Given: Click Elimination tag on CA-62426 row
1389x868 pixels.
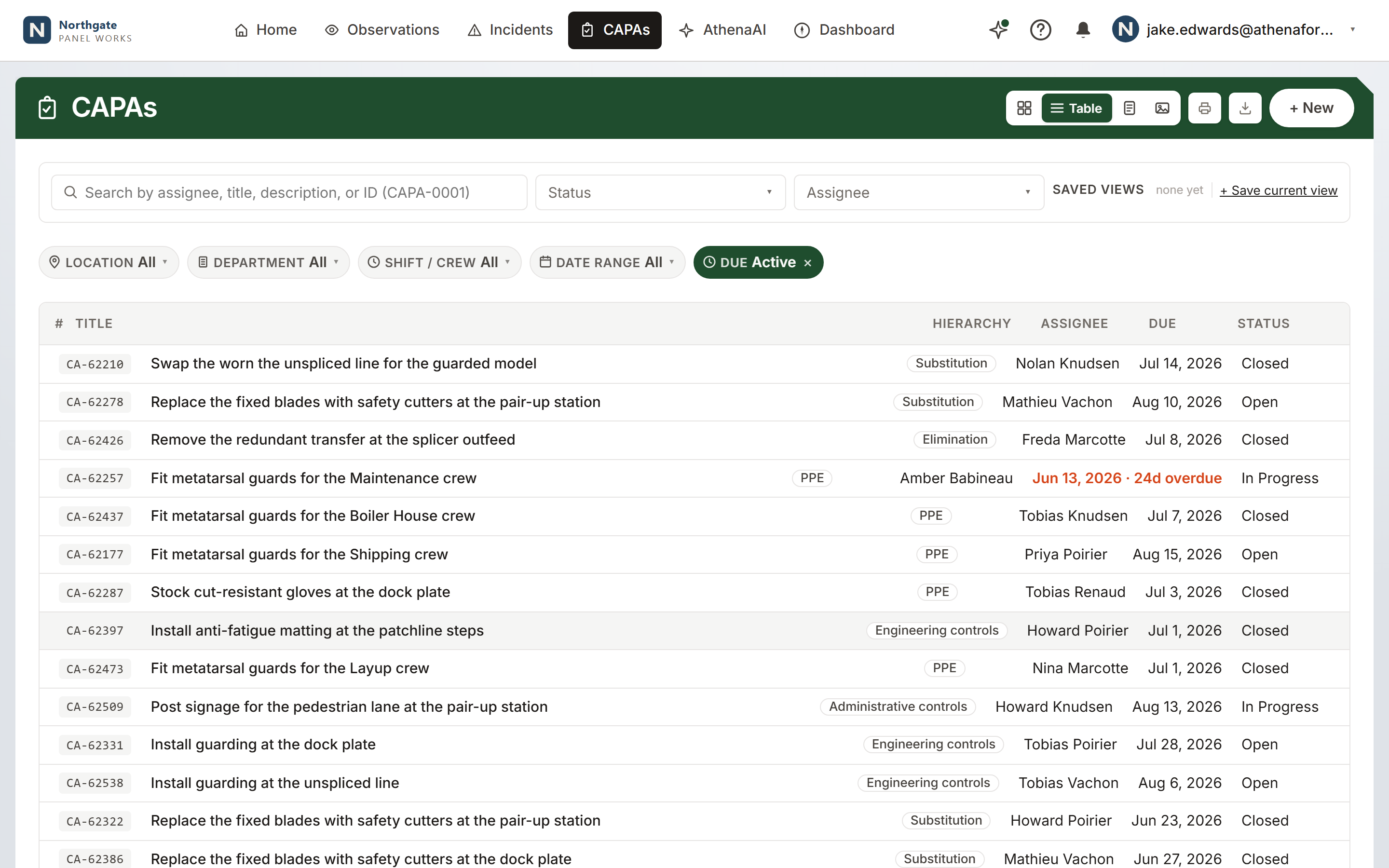Looking at the screenshot, I should pos(954,440).
